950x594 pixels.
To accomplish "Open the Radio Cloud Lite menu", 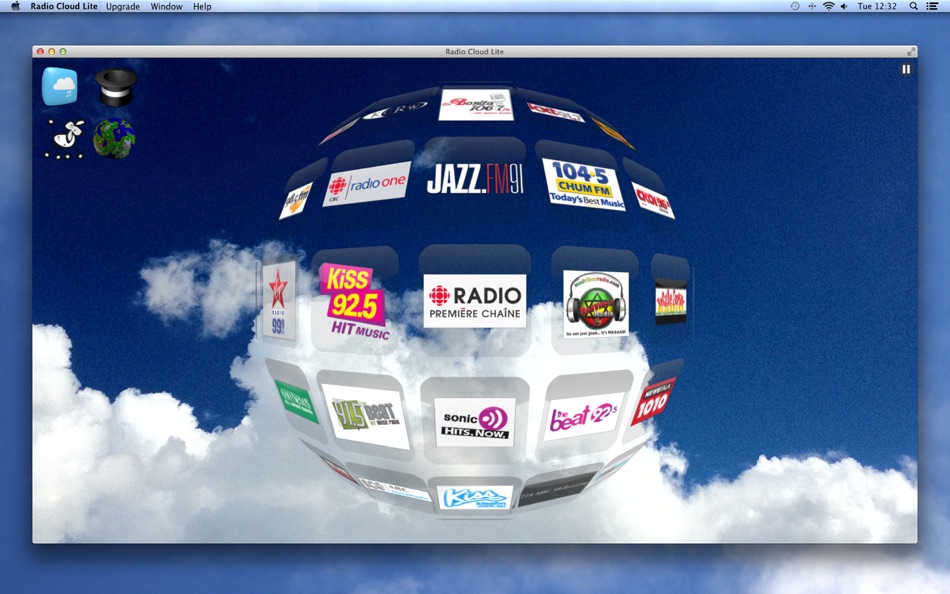I will [x=64, y=6].
